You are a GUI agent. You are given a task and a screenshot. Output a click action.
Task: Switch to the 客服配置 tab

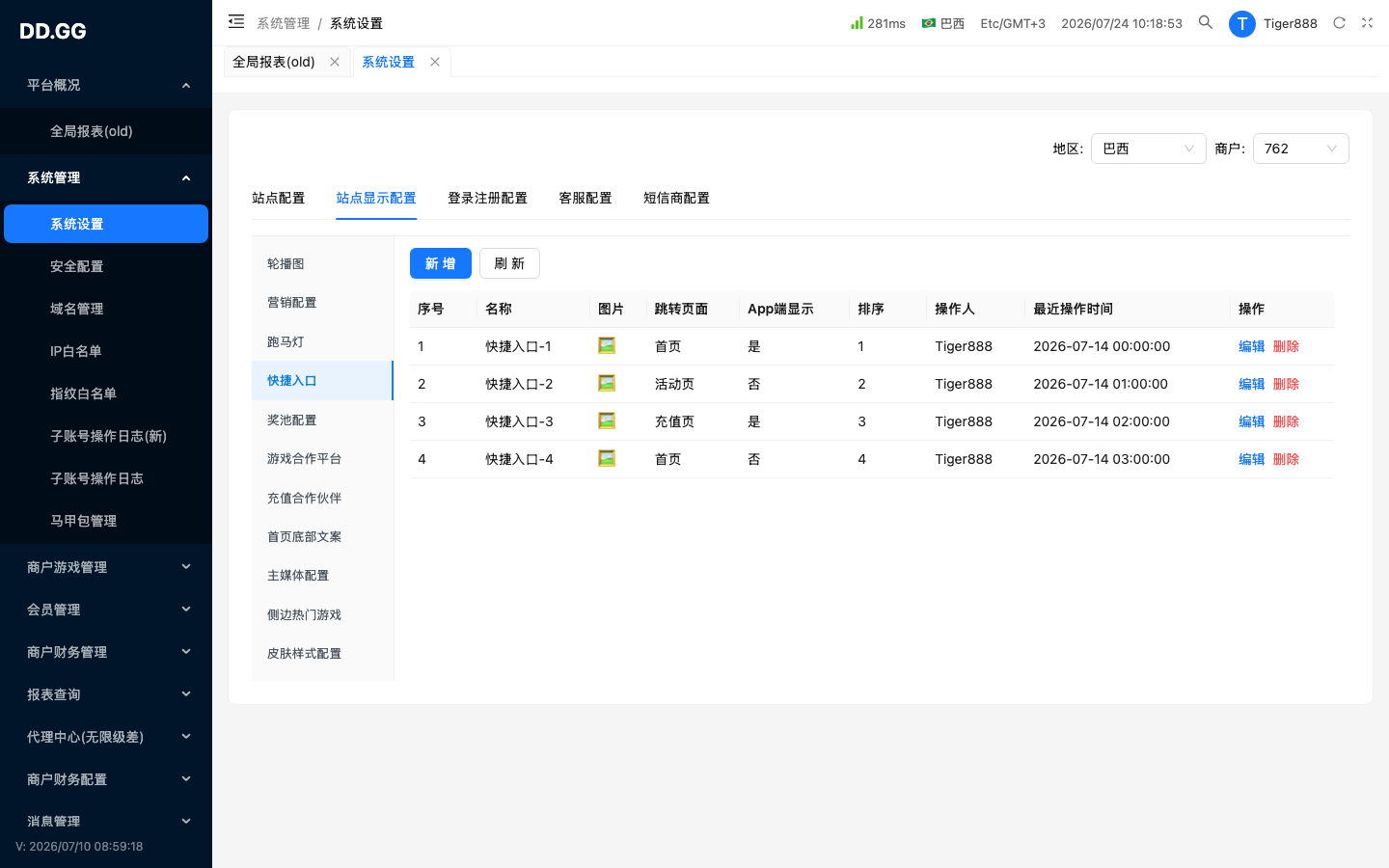pyautogui.click(x=585, y=198)
